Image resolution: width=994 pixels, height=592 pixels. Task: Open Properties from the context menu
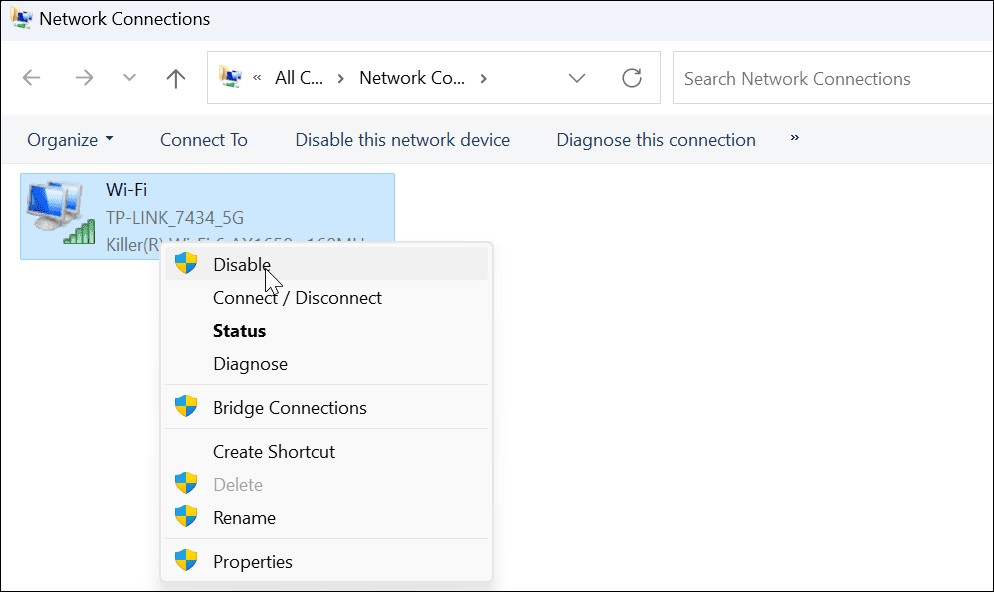252,561
